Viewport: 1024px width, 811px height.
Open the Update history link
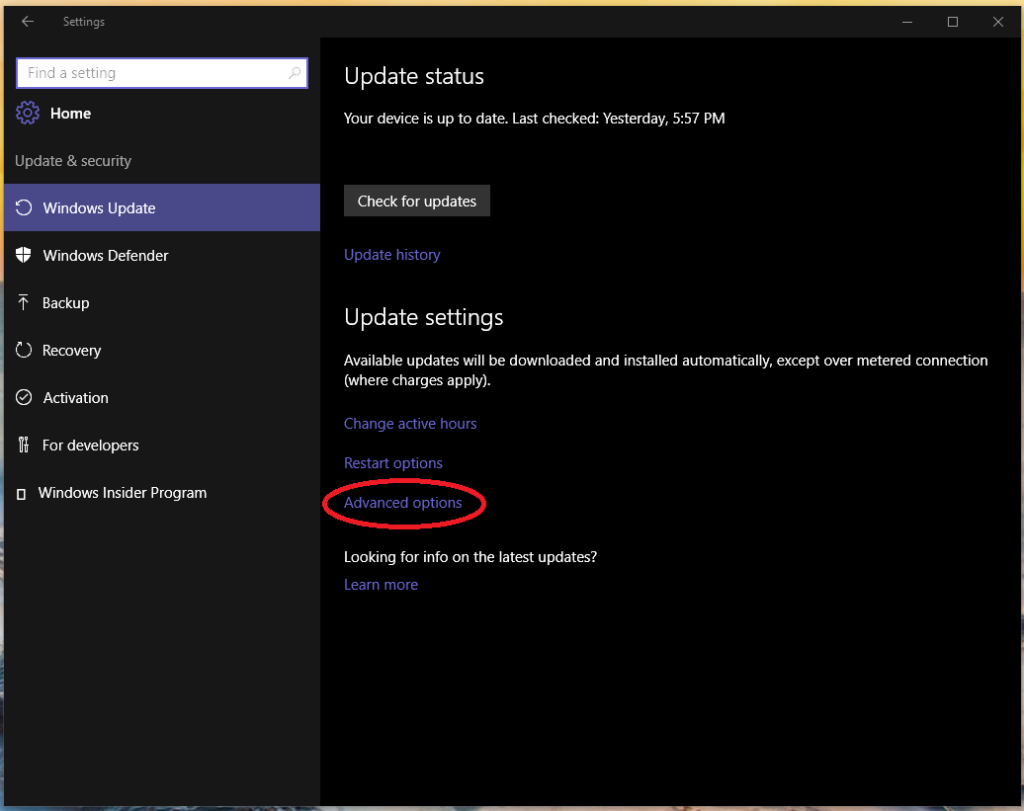click(392, 255)
